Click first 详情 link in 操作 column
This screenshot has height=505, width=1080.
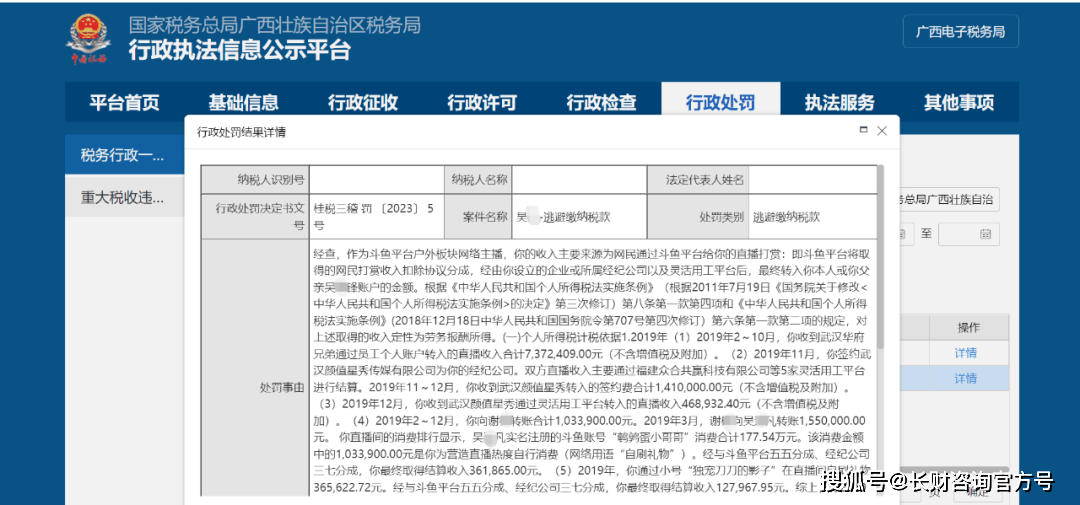coord(965,353)
